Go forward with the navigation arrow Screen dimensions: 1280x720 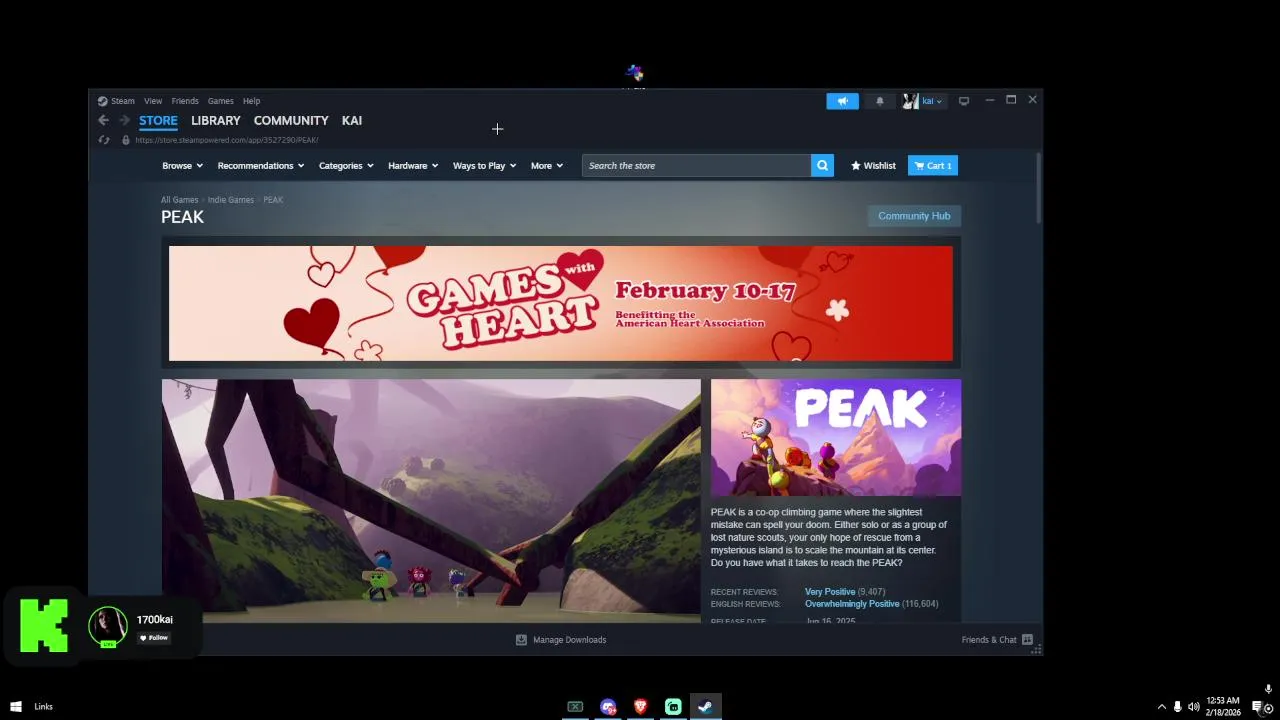(125, 120)
